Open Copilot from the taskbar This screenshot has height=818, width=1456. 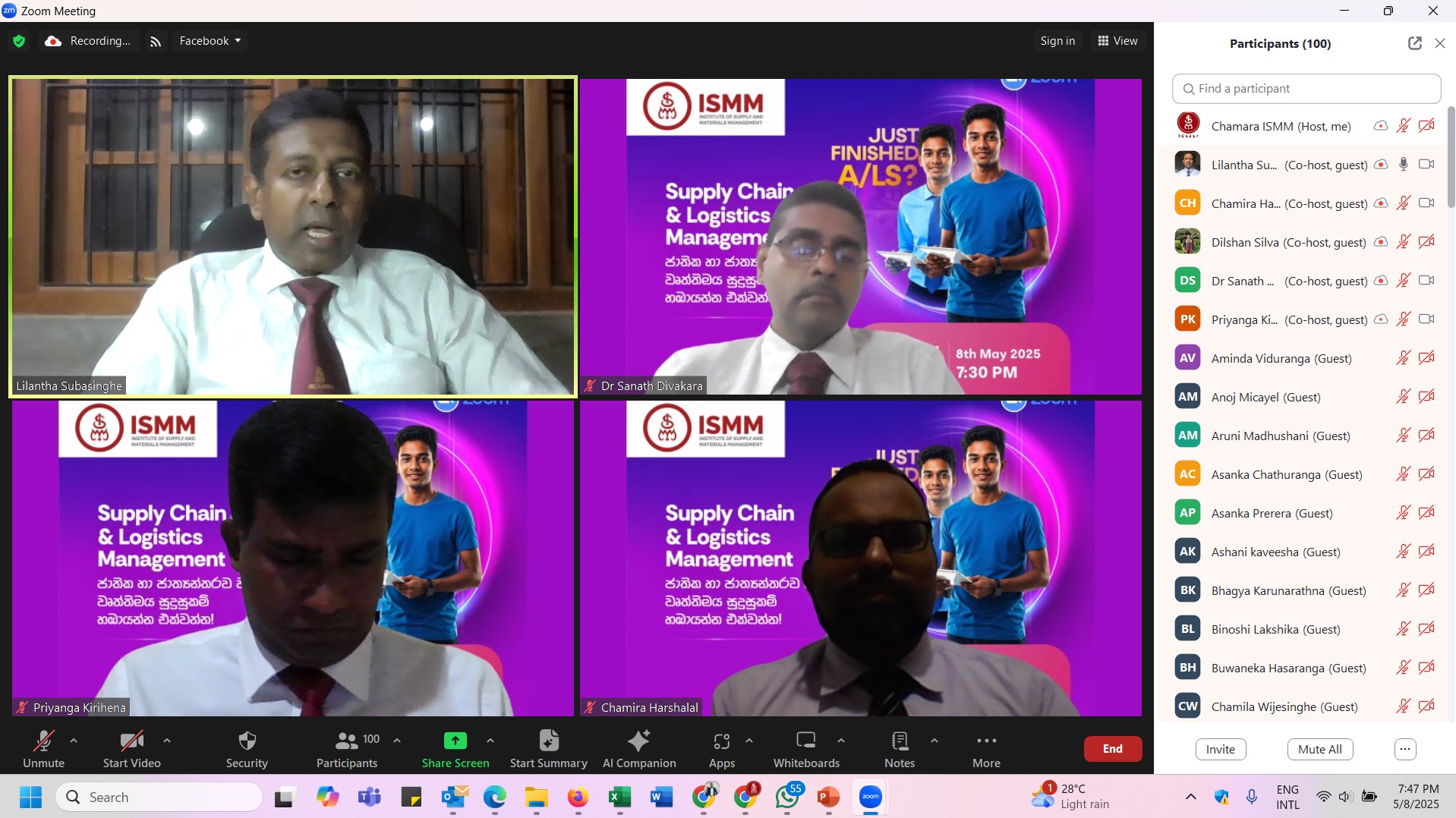tap(328, 798)
